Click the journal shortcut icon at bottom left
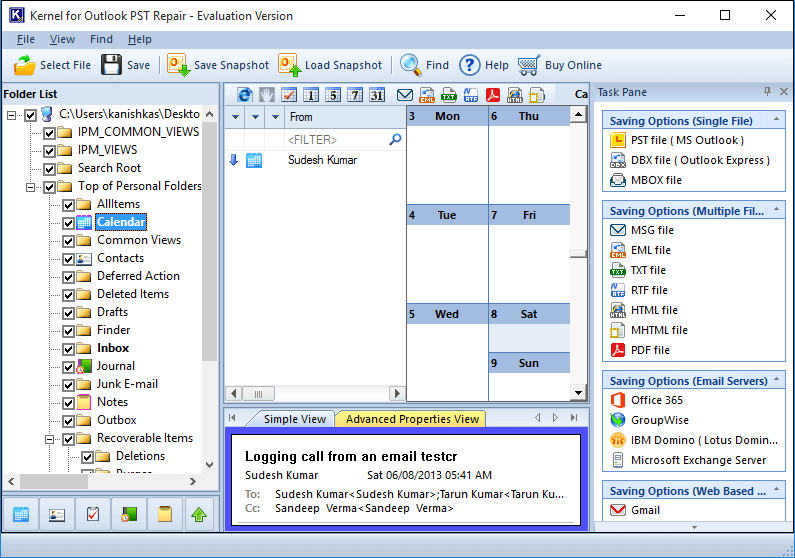The height and width of the screenshot is (558, 795). click(x=129, y=514)
